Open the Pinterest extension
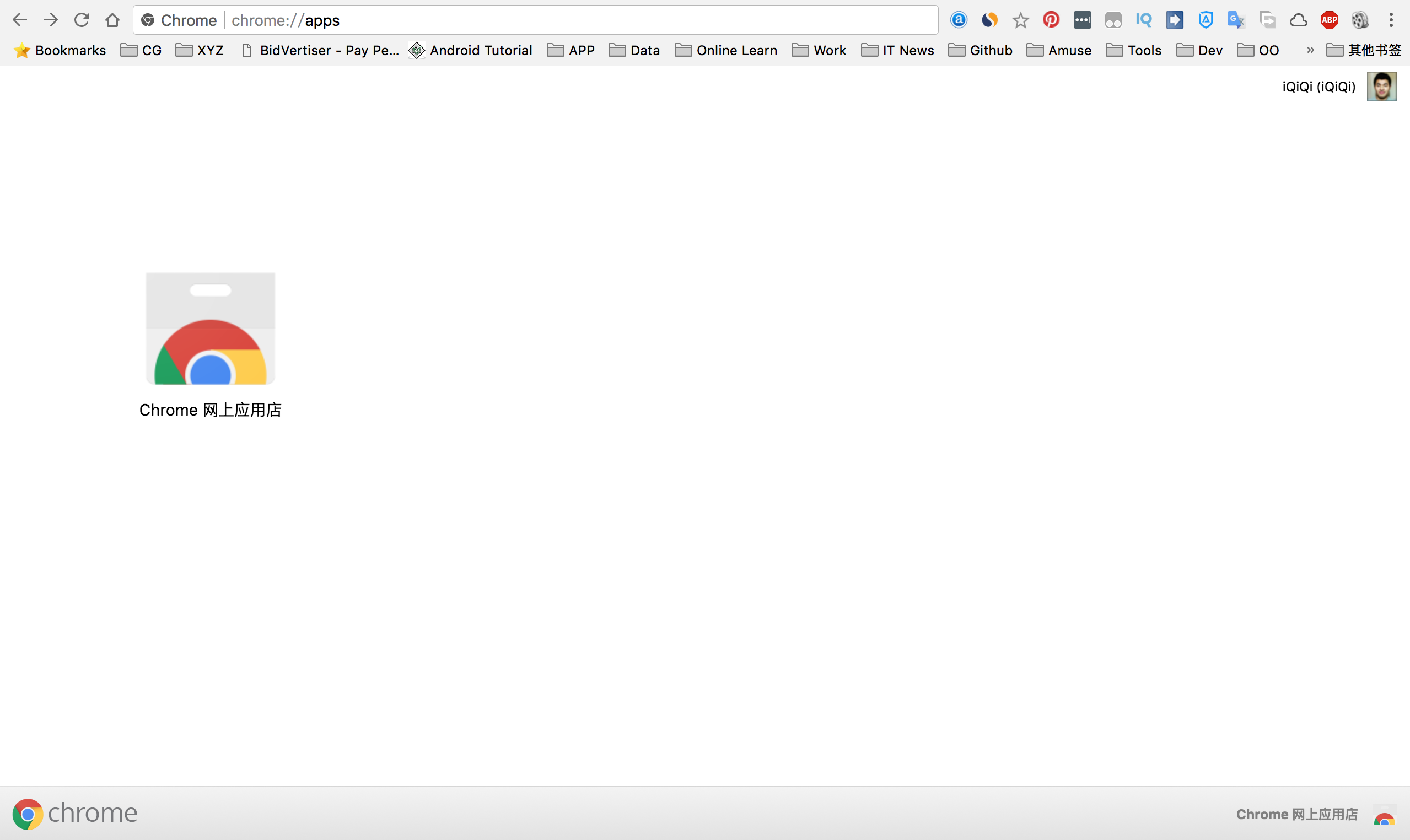 coord(1051,20)
